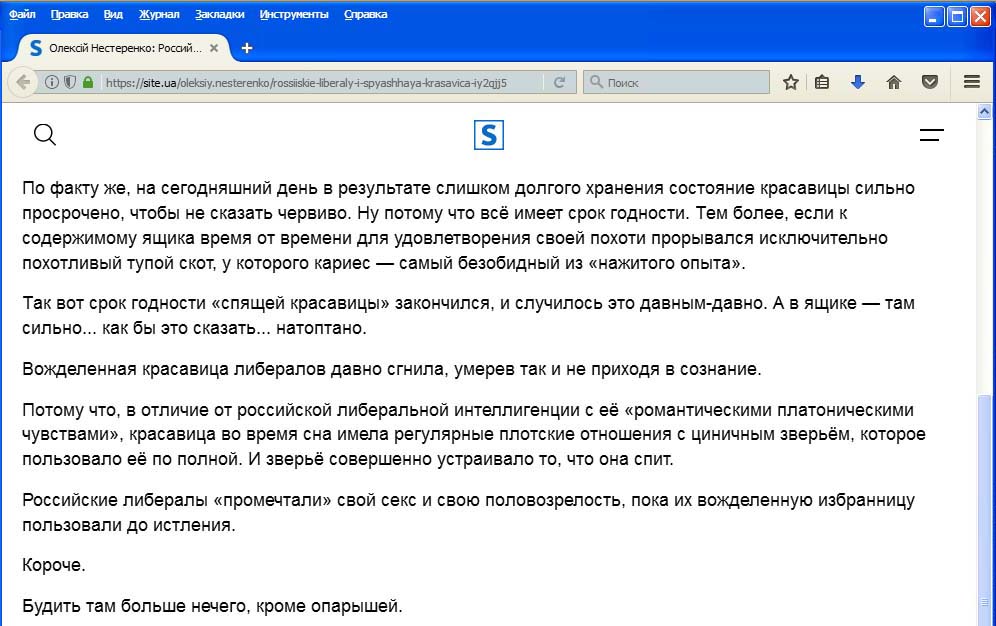The width and height of the screenshot is (996, 626).
Task: Open site search magnifier on the page
Action: [x=44, y=135]
